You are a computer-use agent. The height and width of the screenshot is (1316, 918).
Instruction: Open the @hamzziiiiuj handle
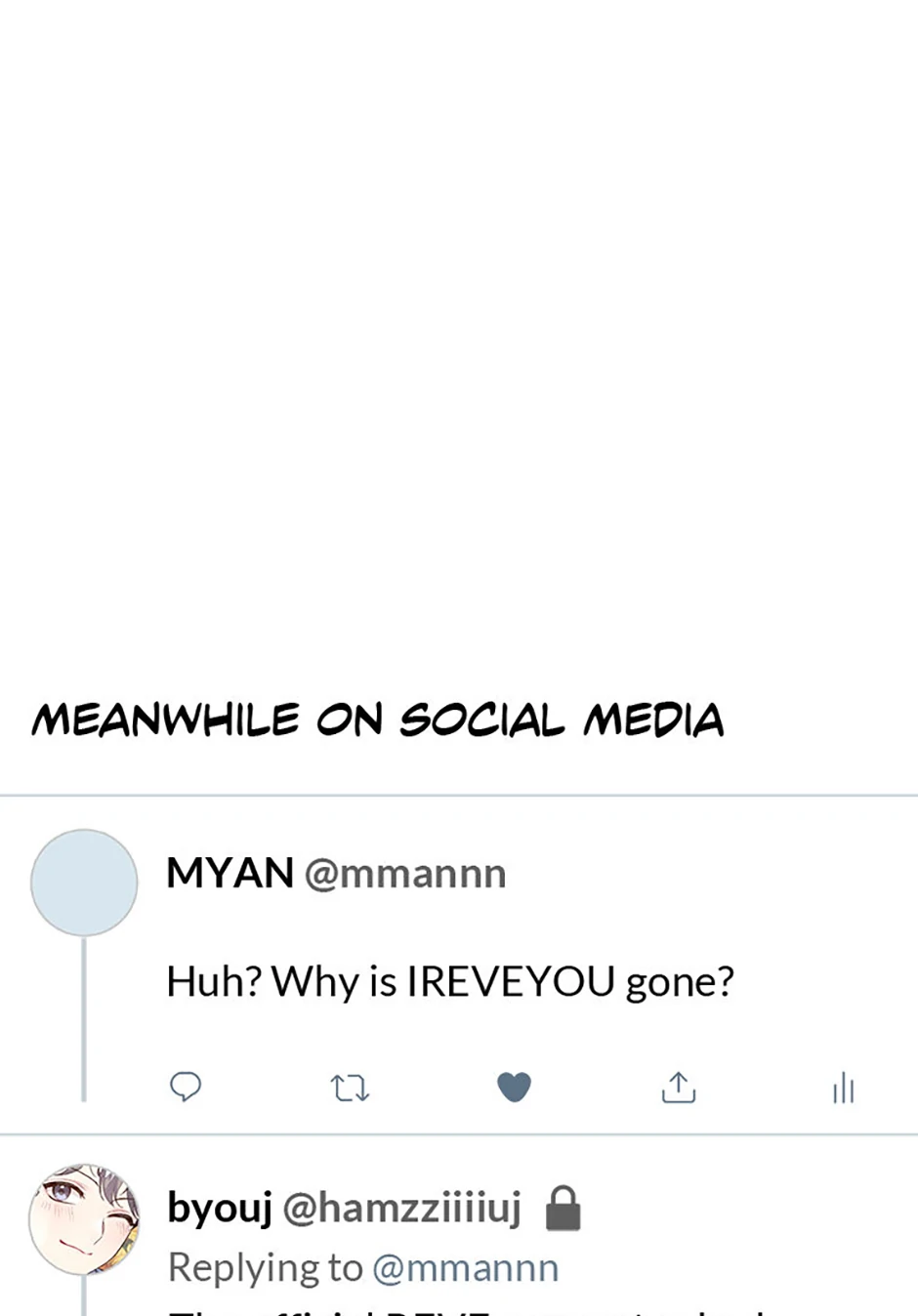[401, 1209]
